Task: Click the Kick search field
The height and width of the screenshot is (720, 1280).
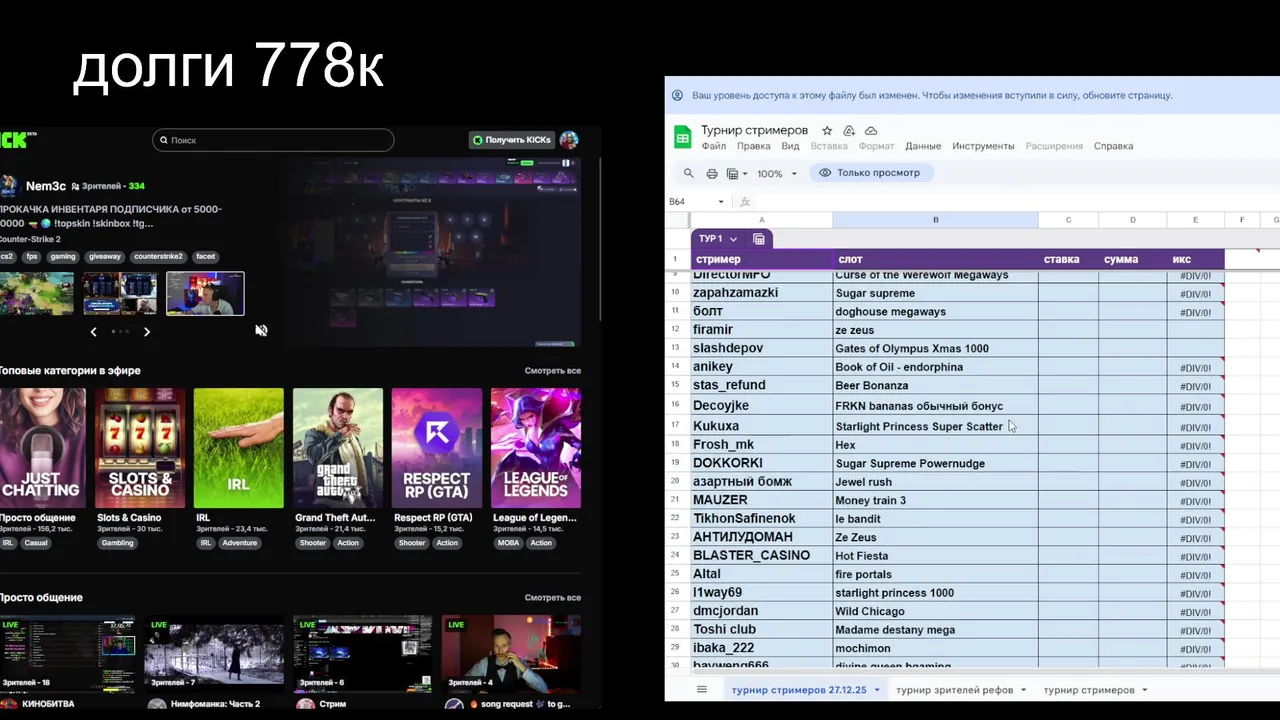Action: 273,140
